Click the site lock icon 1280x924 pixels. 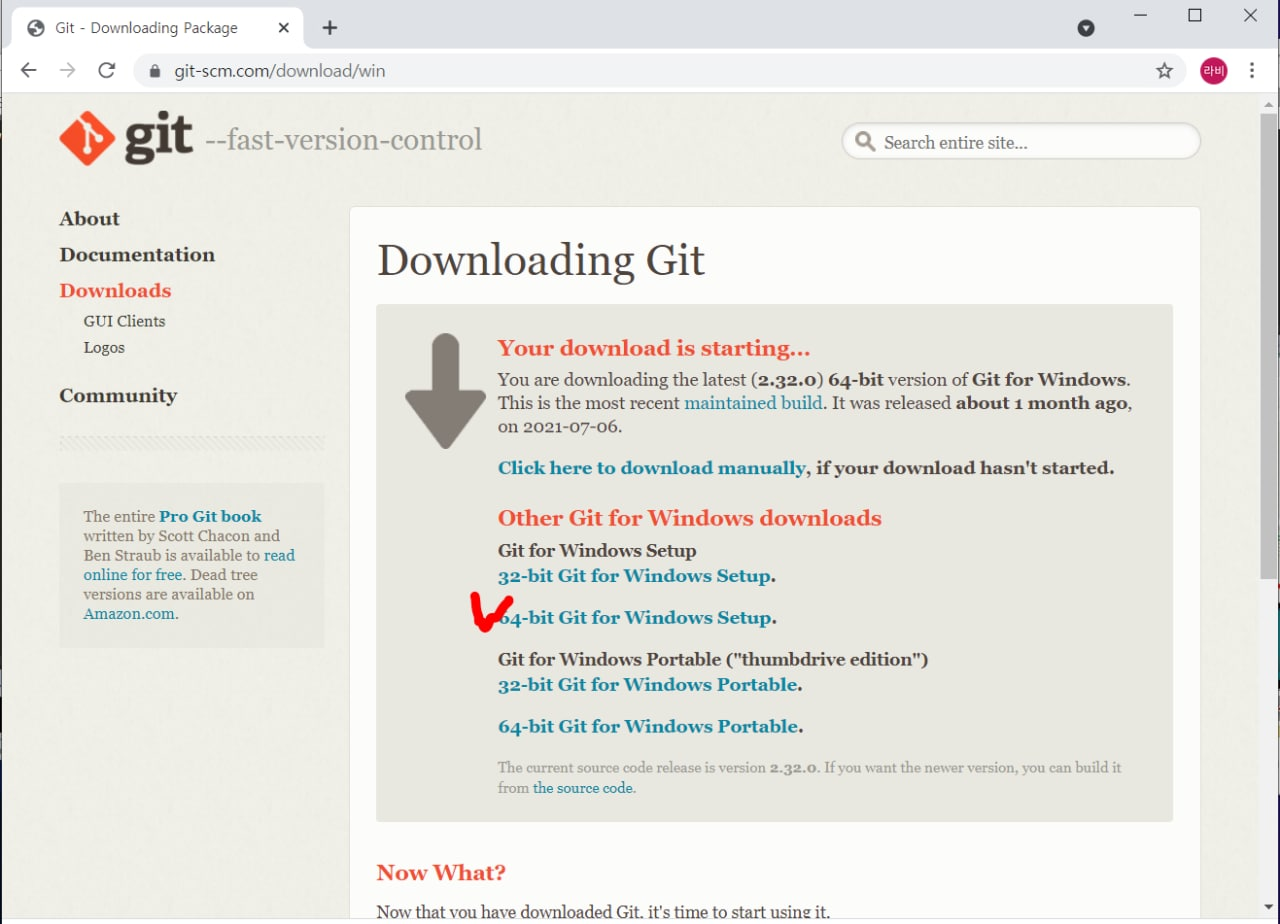point(154,71)
